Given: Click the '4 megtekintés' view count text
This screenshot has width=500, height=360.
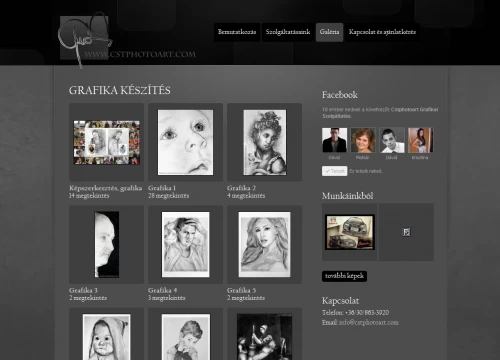Looking at the screenshot, I should tap(246, 196).
